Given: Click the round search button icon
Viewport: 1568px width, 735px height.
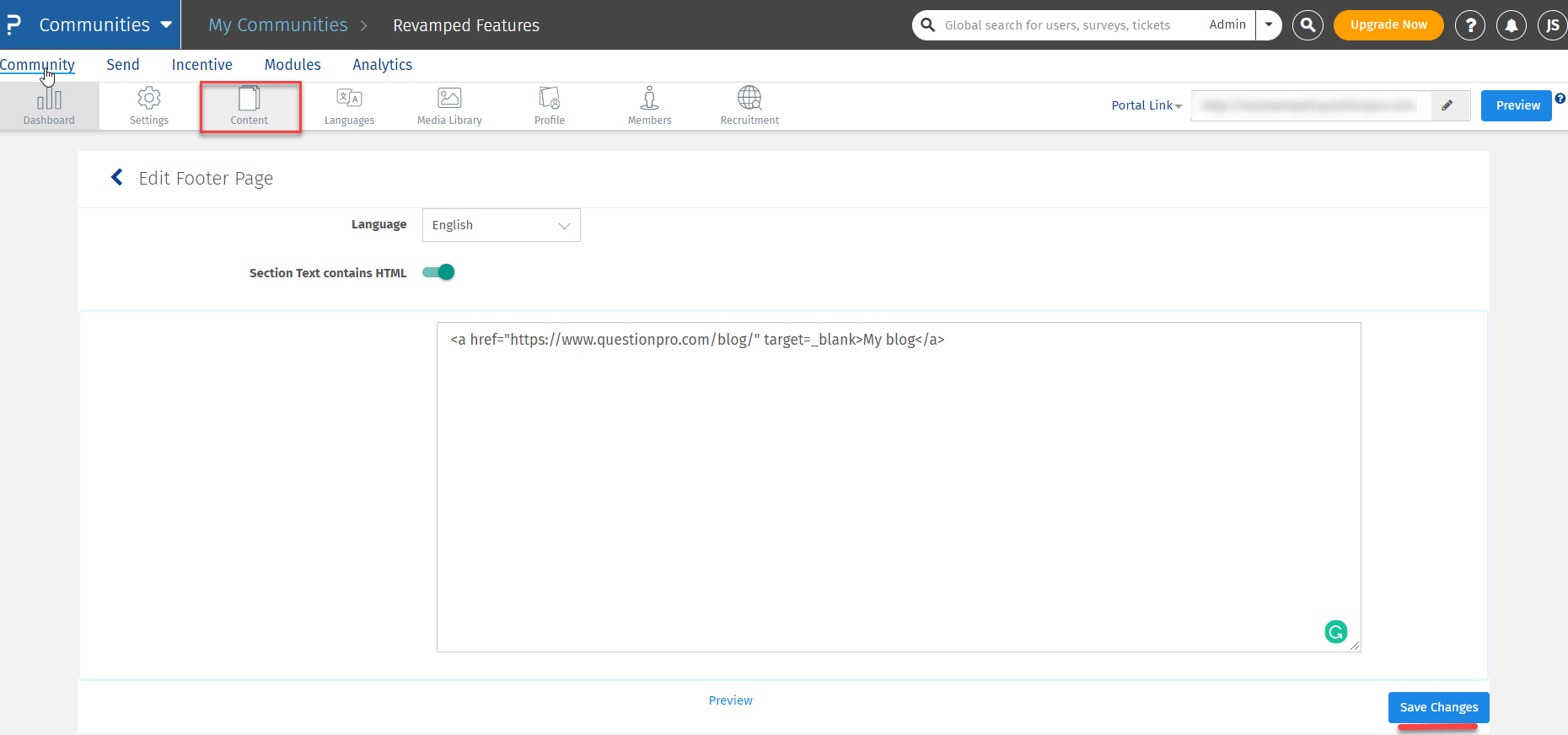Looking at the screenshot, I should (1308, 25).
